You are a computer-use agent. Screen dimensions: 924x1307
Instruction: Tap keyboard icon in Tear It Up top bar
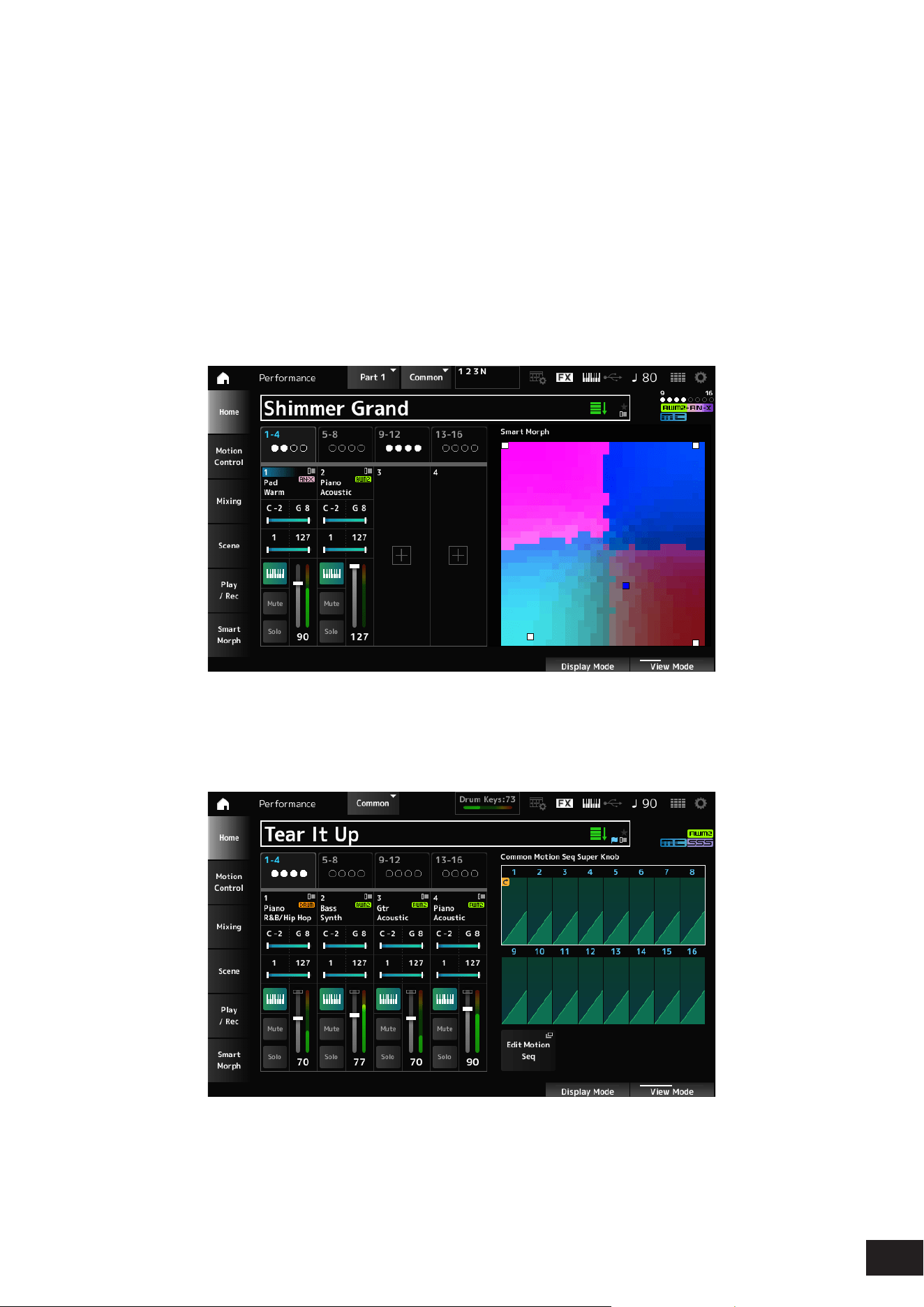[591, 803]
